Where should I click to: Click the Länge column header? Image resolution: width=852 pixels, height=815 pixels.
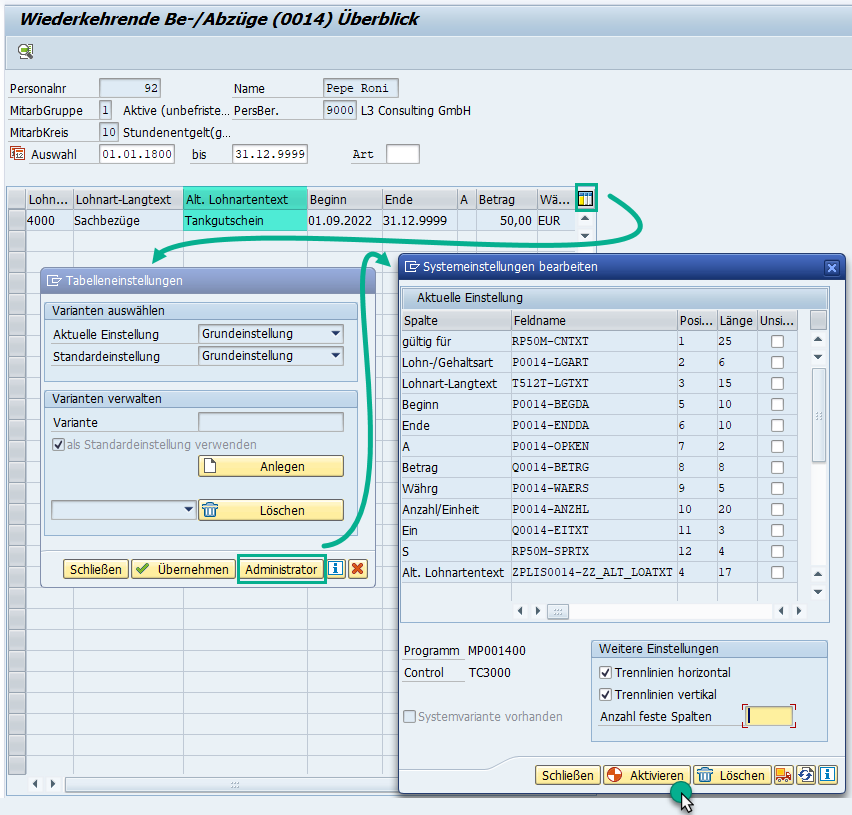click(x=737, y=321)
